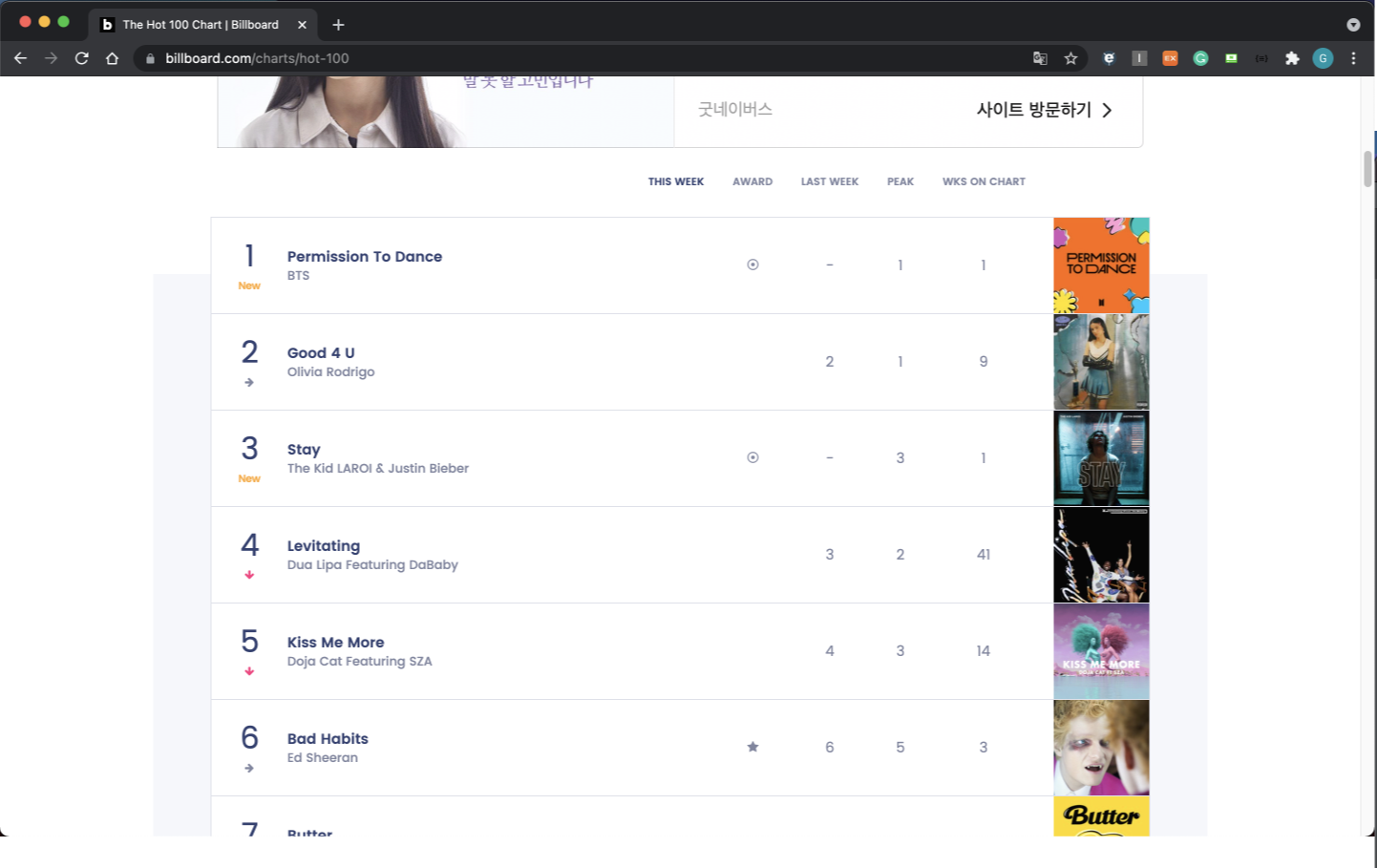Screen dimensions: 1377x868
Task: Click the 사이트 방문하기 ad link
Action: tap(1034, 110)
